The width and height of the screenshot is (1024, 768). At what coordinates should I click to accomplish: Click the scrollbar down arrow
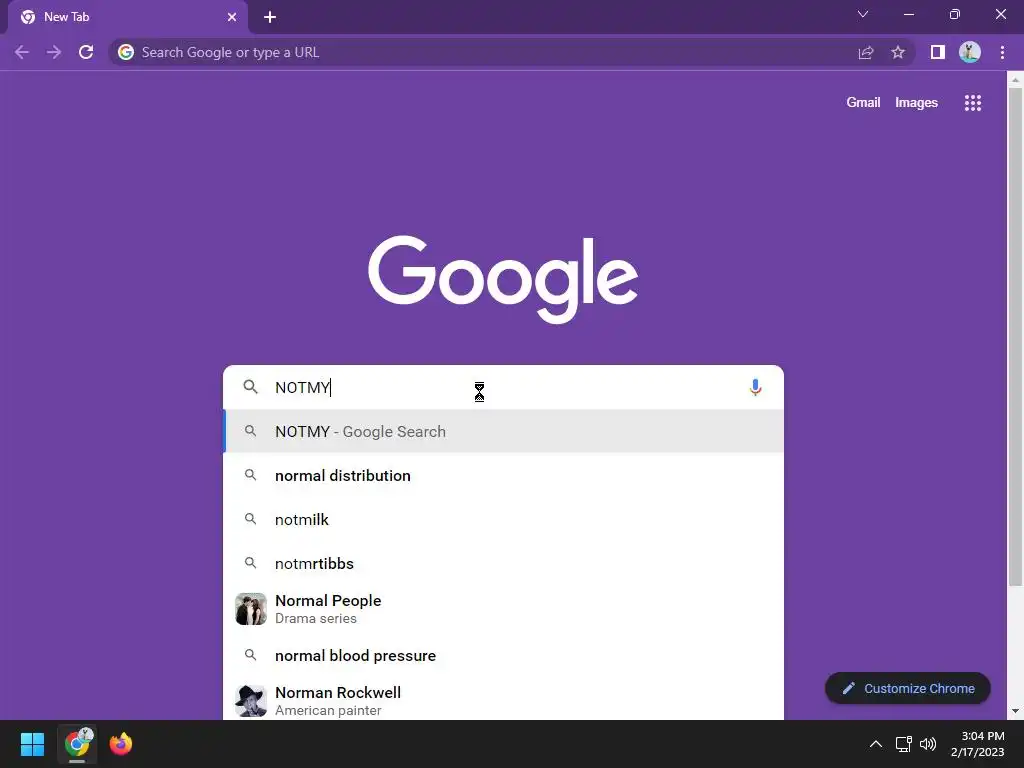1015,711
